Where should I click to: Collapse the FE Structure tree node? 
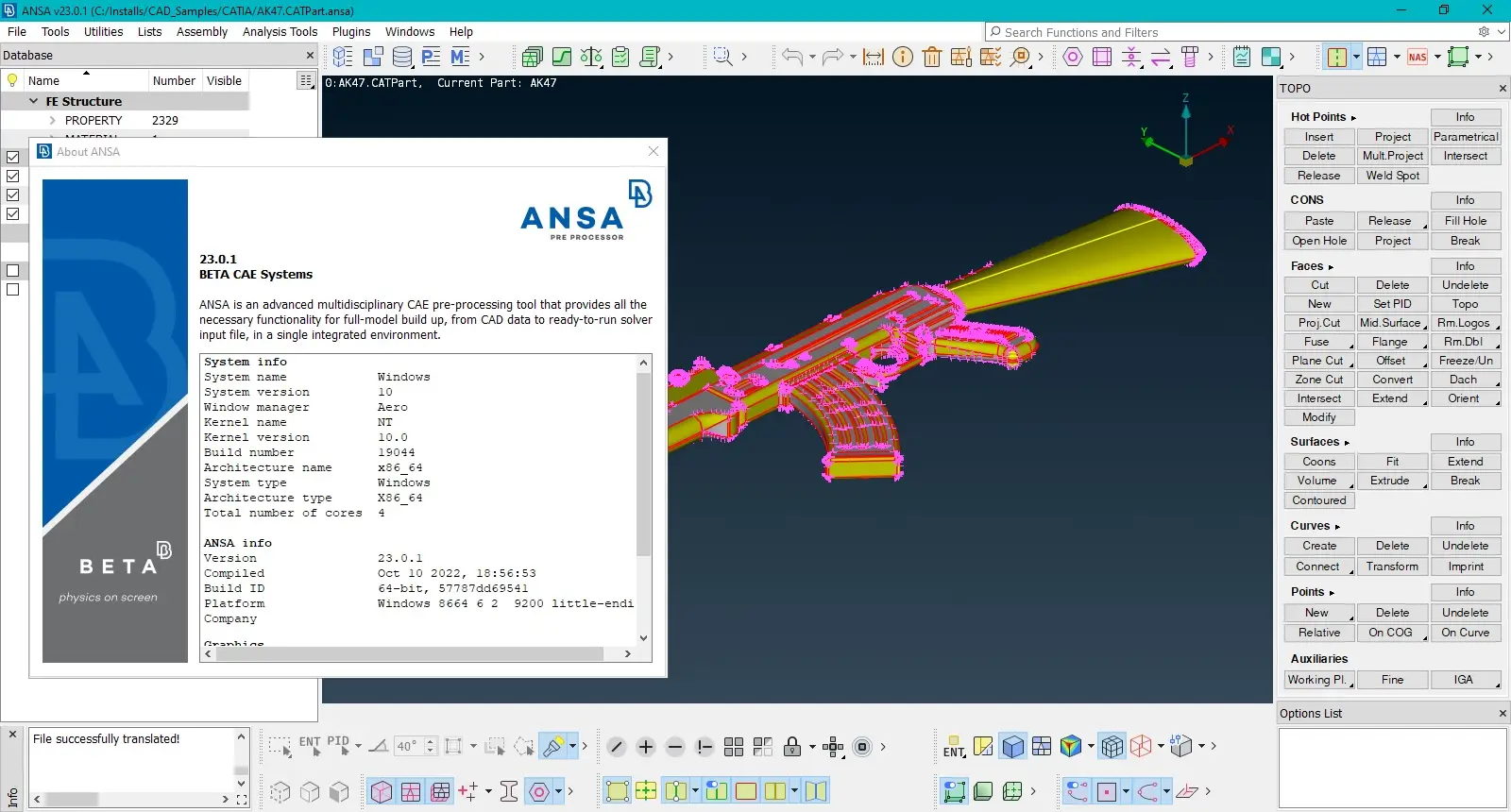[x=34, y=101]
